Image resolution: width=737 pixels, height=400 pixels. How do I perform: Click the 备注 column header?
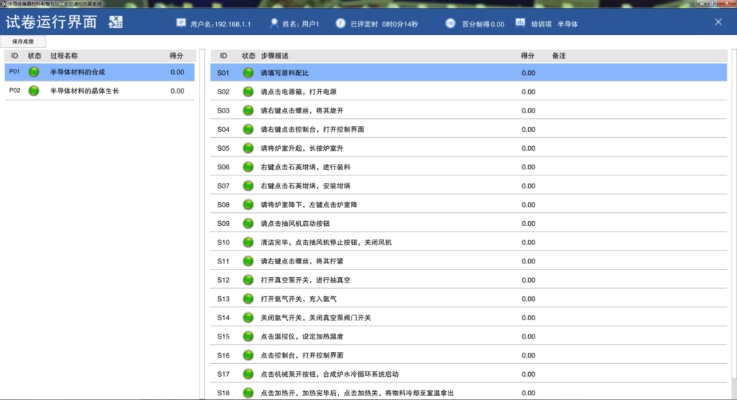coord(559,56)
